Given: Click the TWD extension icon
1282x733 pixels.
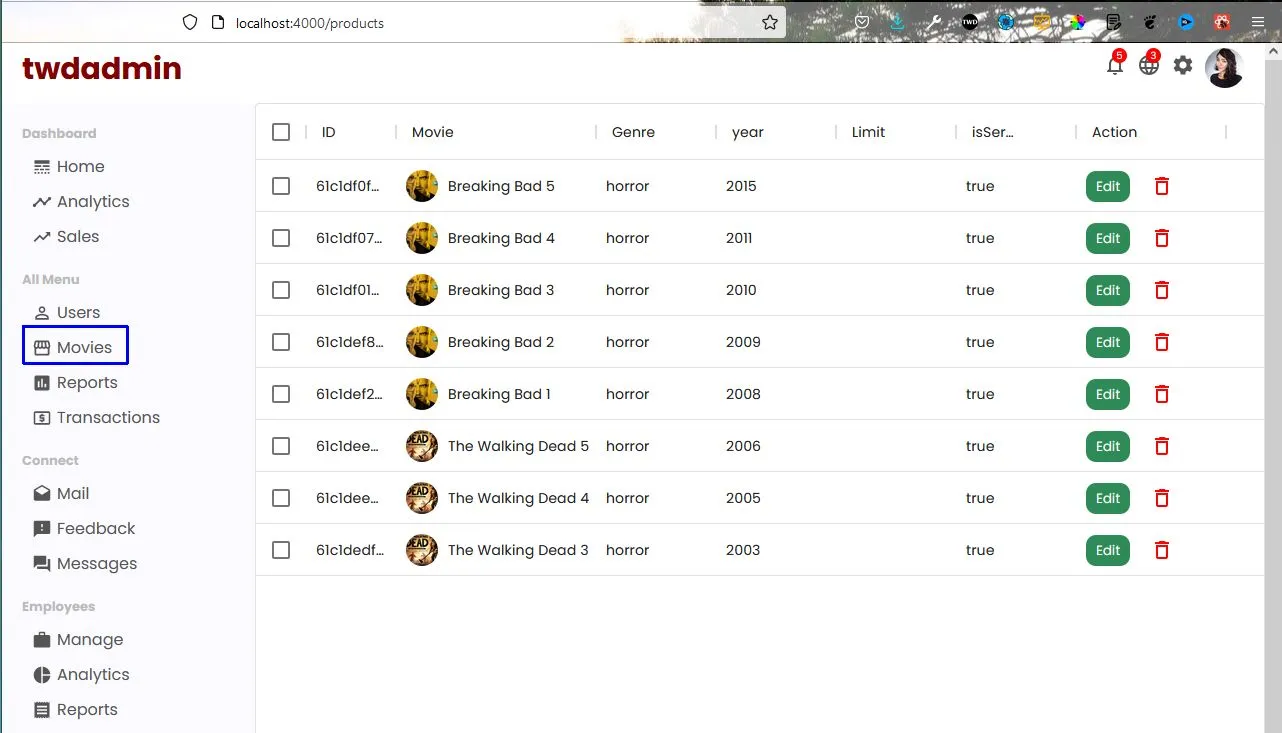Looking at the screenshot, I should (x=970, y=22).
